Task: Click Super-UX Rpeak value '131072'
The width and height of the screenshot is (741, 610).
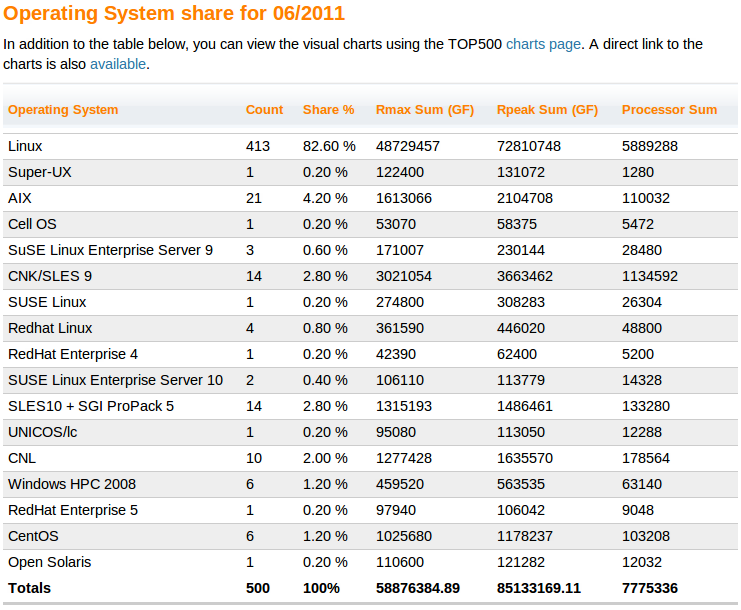Action: point(520,172)
